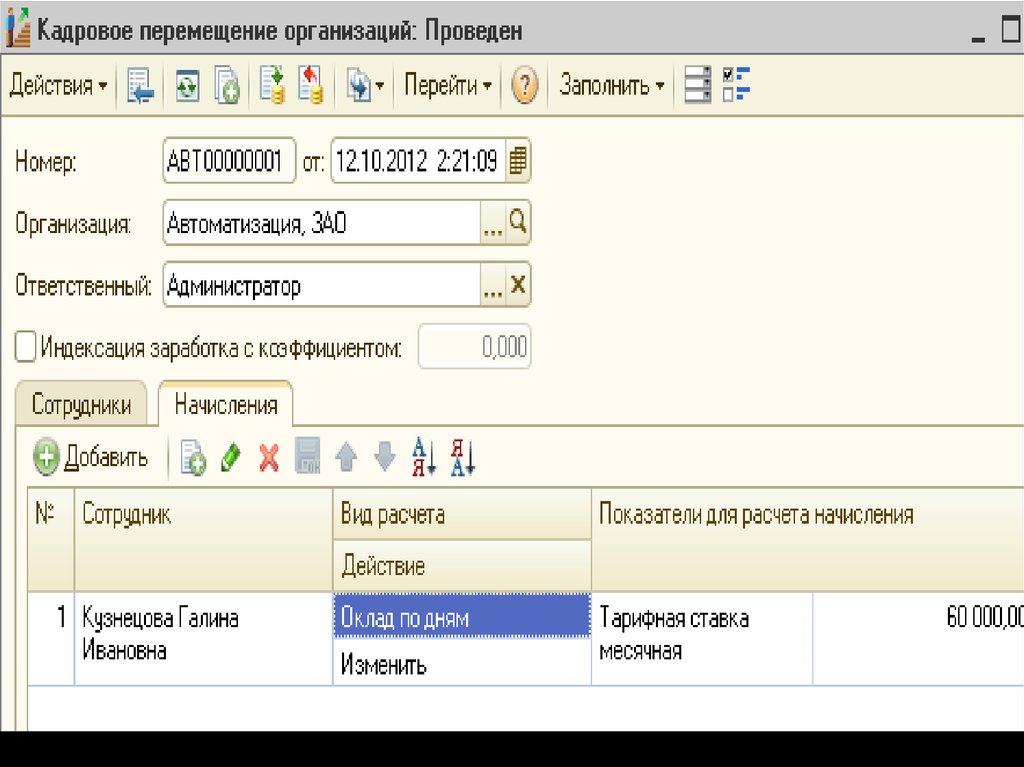Screen dimensions: 1024x767
Task: Click into the Номер input field
Action: click(x=229, y=161)
